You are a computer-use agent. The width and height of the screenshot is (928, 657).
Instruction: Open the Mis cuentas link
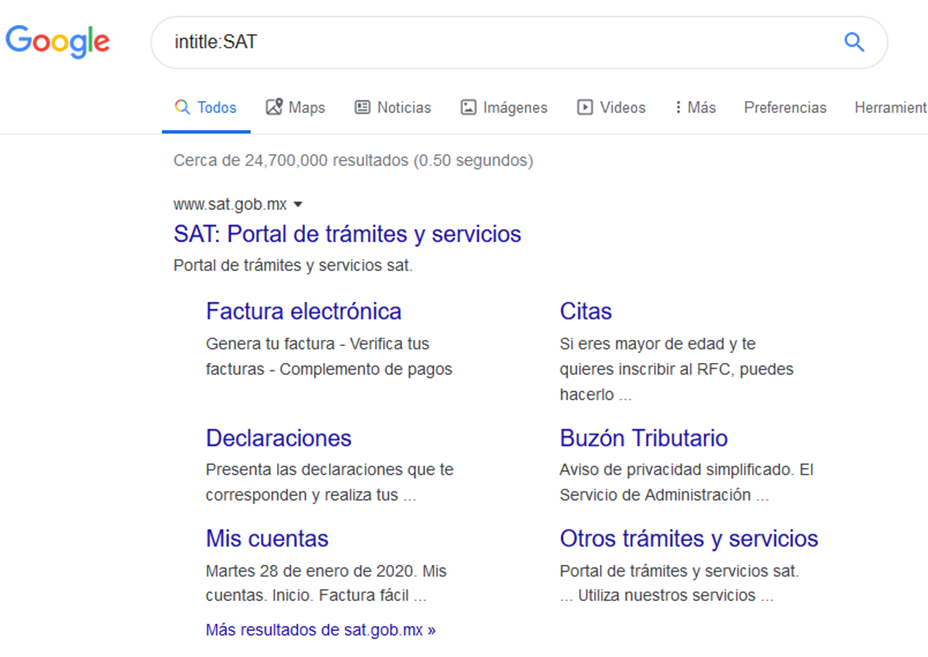(x=267, y=538)
